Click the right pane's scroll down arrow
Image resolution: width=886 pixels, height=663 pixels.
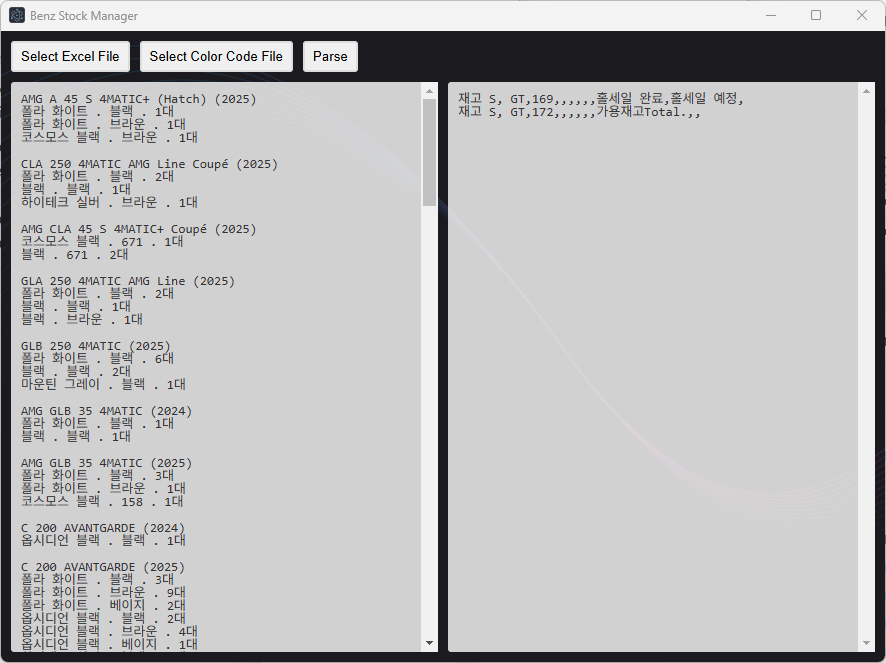coord(866,643)
